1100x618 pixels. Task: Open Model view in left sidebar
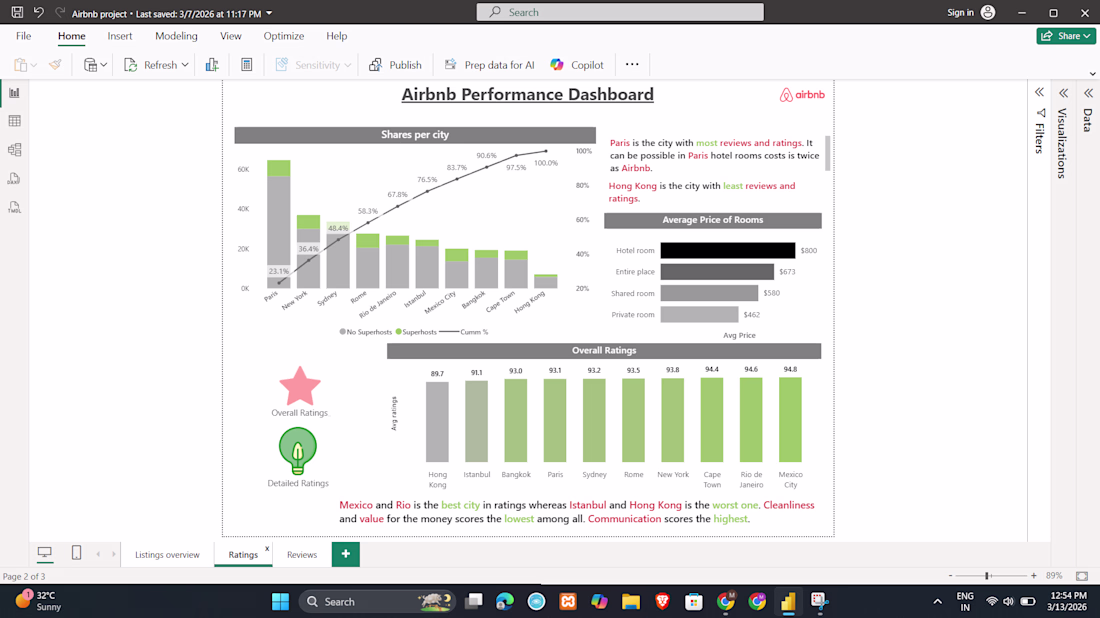(x=14, y=150)
